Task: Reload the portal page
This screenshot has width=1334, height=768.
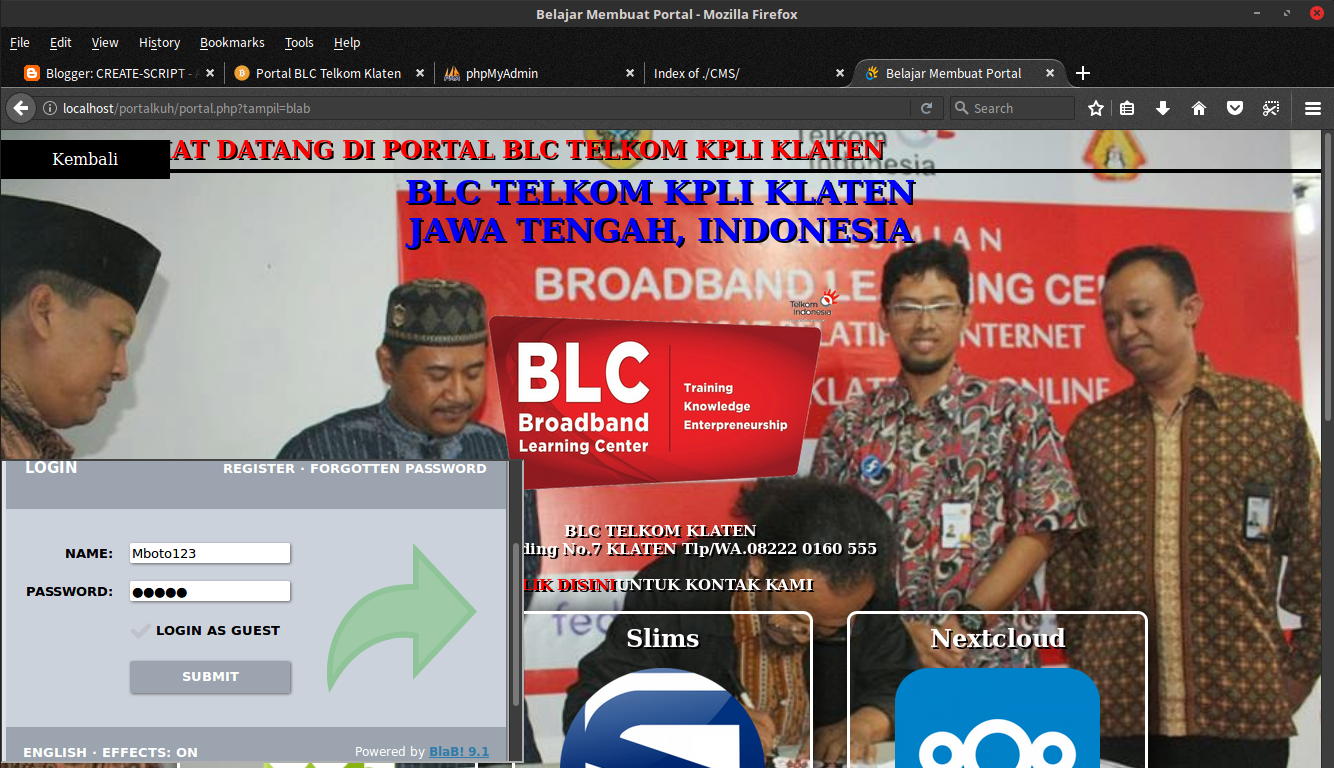Action: click(926, 108)
